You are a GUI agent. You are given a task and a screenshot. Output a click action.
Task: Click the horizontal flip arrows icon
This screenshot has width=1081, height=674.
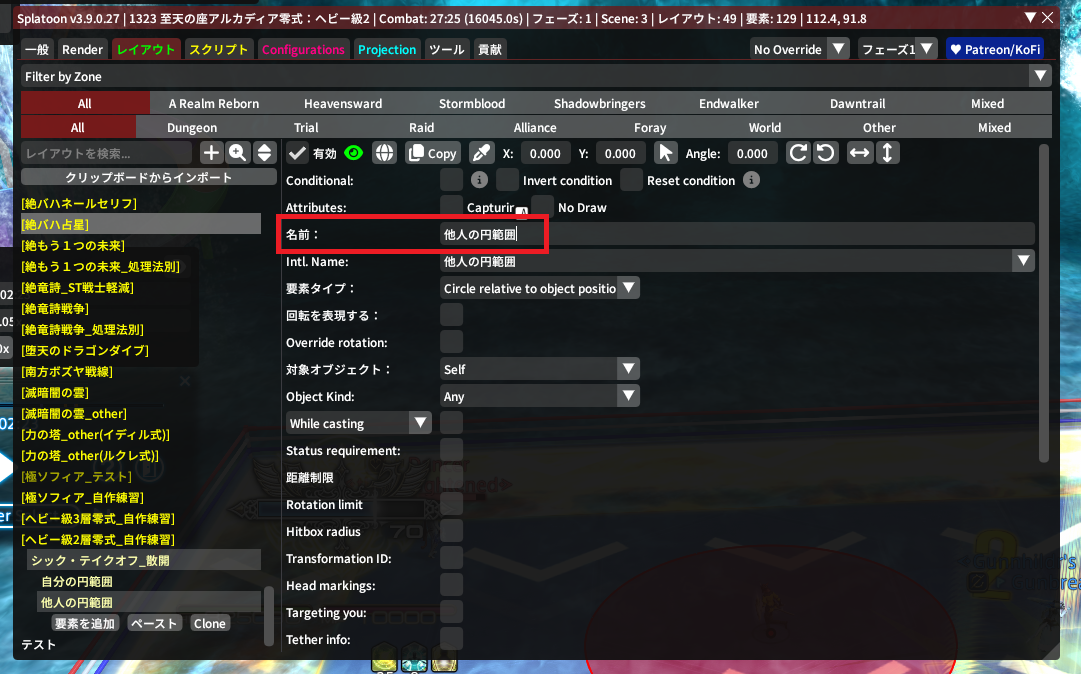coord(859,153)
